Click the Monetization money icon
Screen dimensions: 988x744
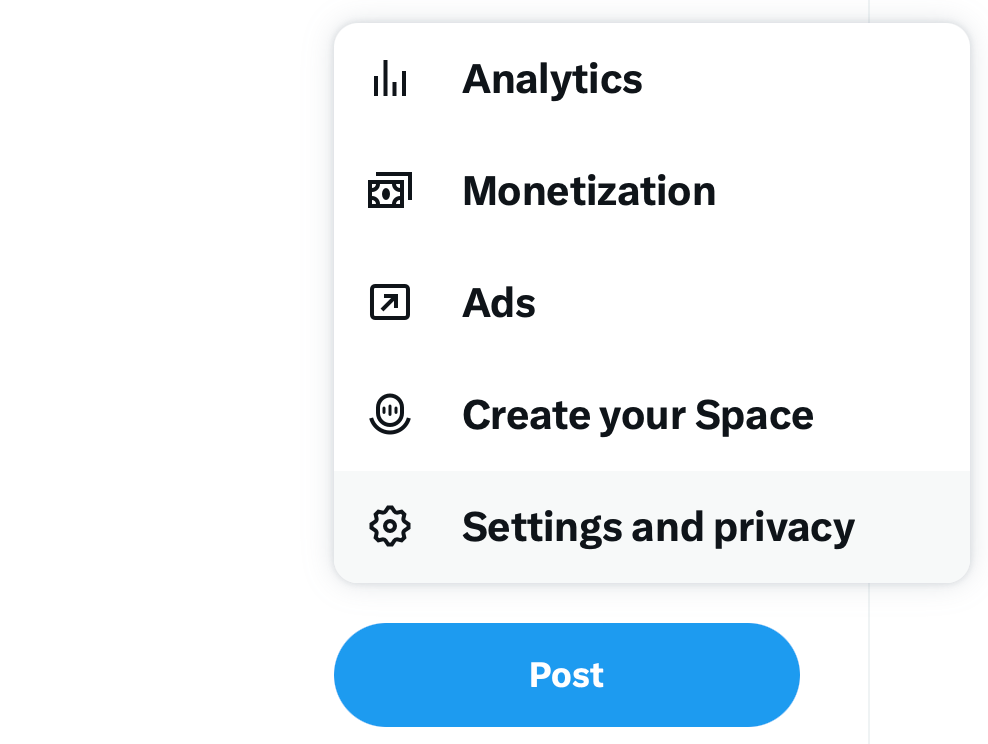tap(390, 190)
